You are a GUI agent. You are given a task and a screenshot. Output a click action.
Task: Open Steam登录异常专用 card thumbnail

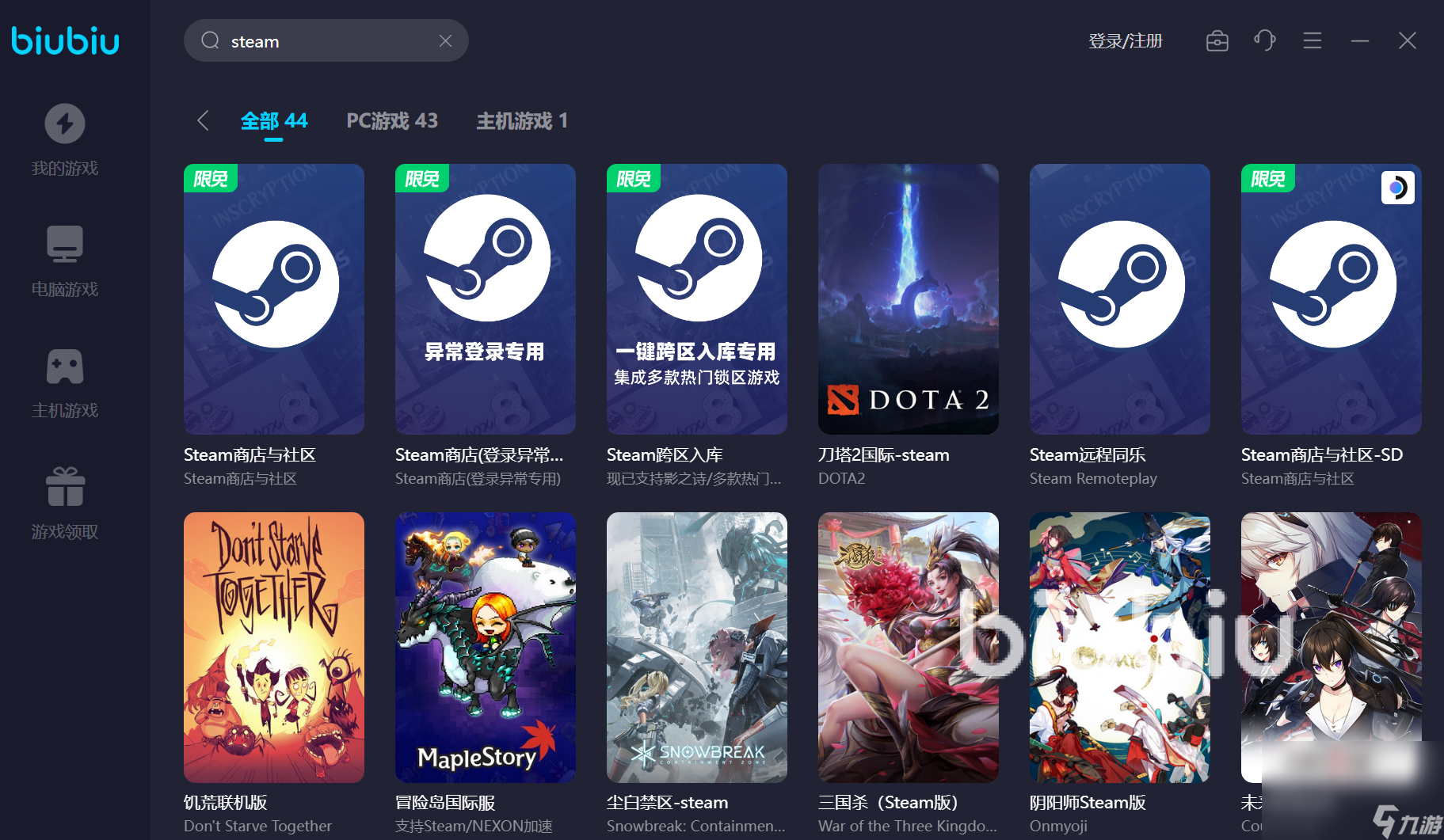(486, 299)
